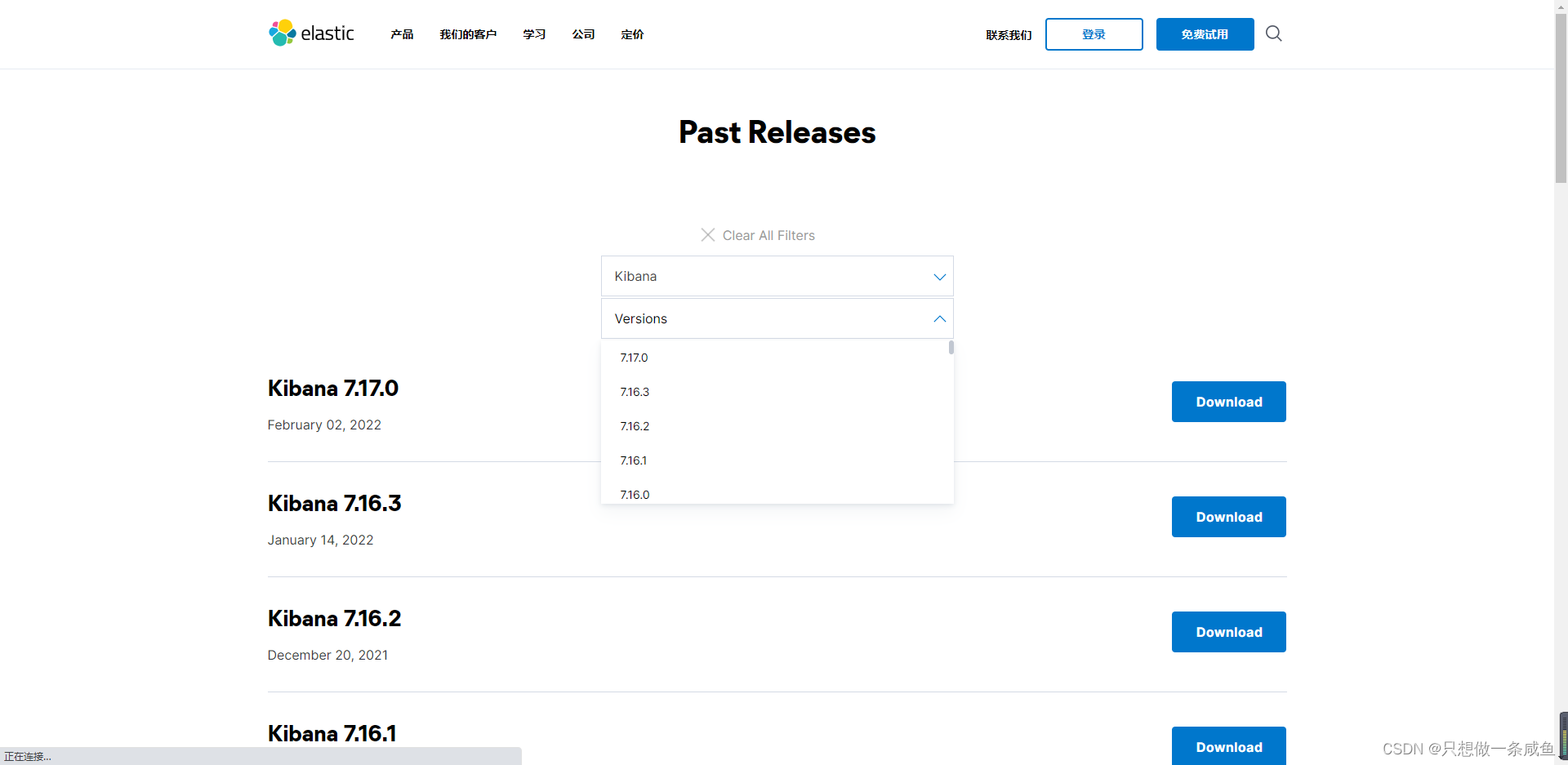Choose version 7.16.3 from the list
This screenshot has width=1568, height=765.
click(x=635, y=392)
